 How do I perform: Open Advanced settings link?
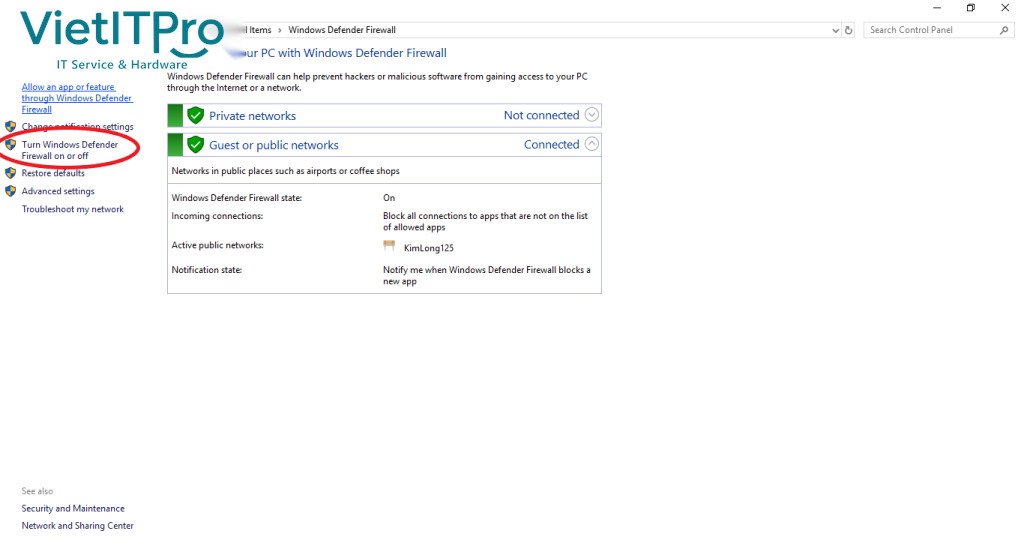coord(58,191)
